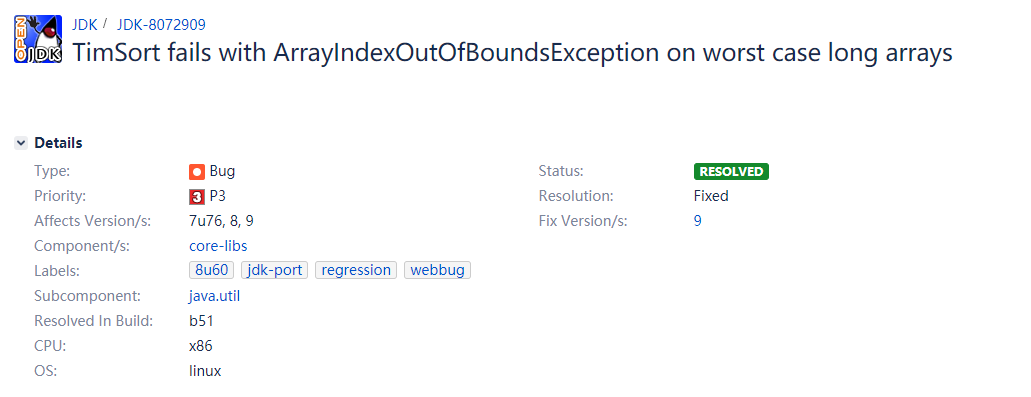Click the Affects Versions value 7u76, 8, 9
This screenshot has height=397, width=1031.
click(x=221, y=221)
